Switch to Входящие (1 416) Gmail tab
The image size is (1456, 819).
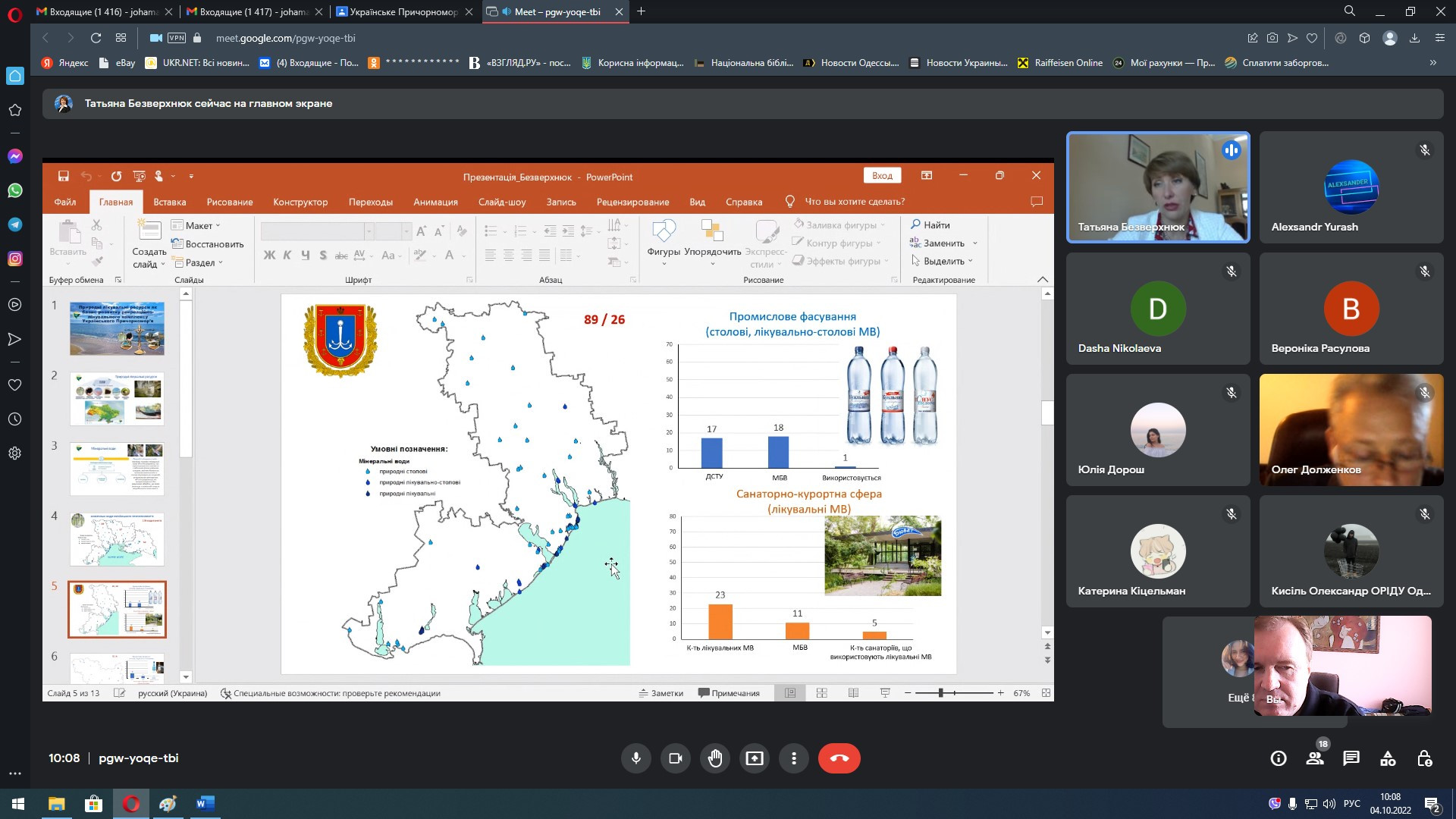(102, 11)
